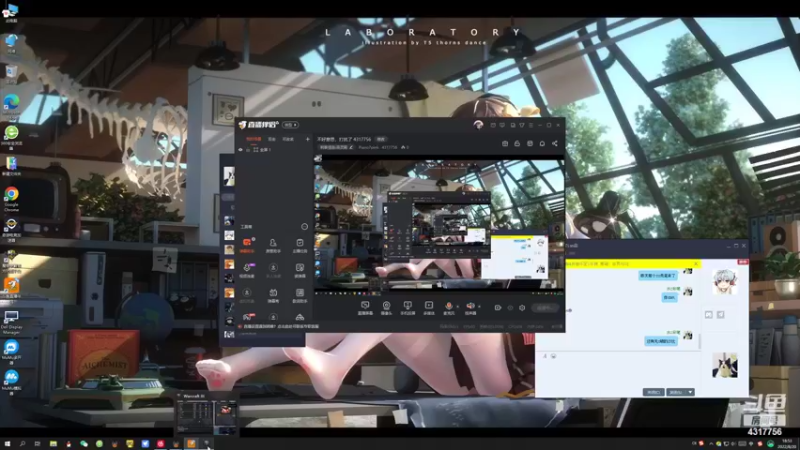This screenshot has width=800, height=450.
Task: Mute the speaker in streaming toolbar
Action: point(470,306)
